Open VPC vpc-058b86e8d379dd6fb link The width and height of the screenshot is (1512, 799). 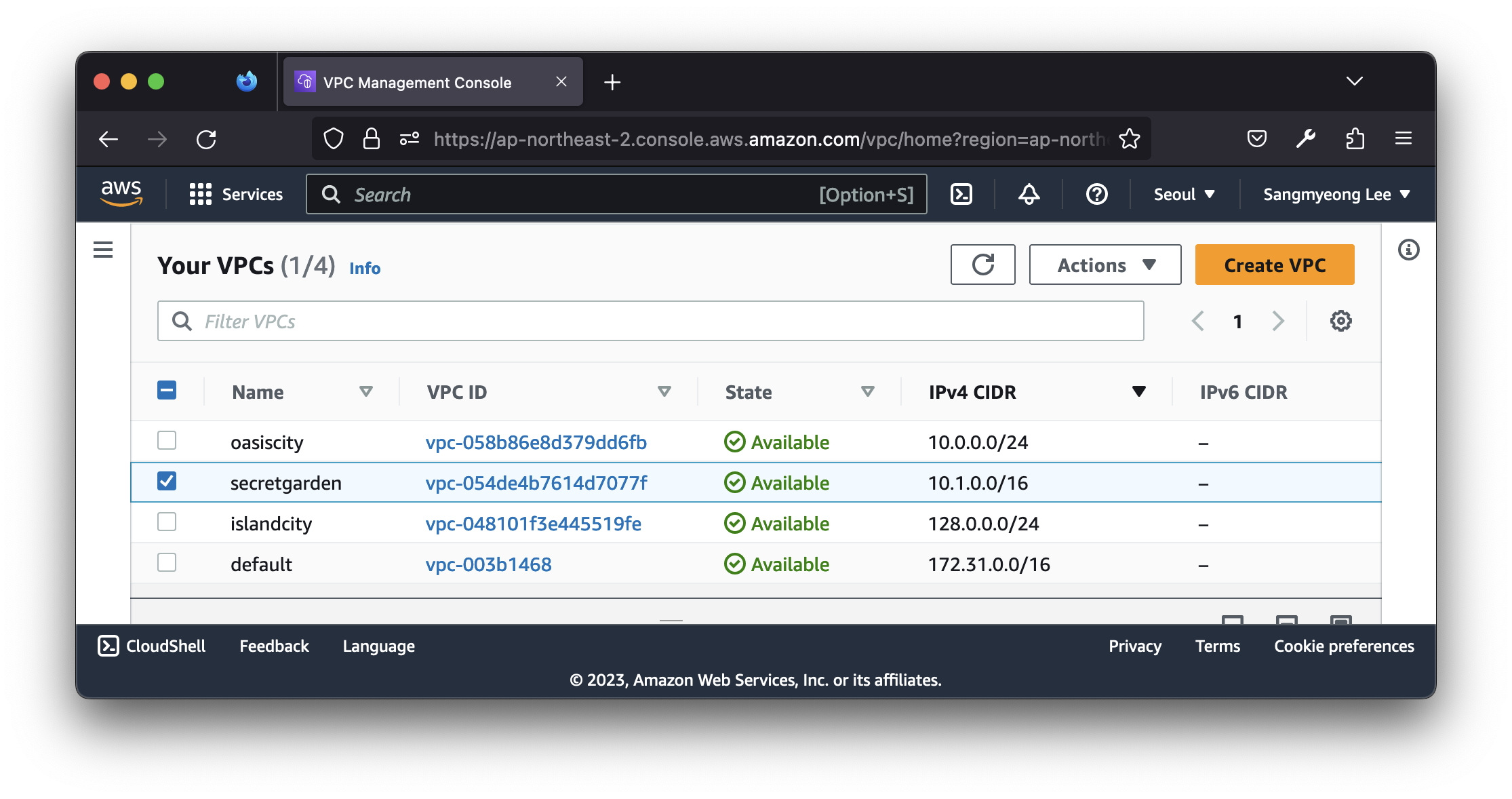(536, 442)
